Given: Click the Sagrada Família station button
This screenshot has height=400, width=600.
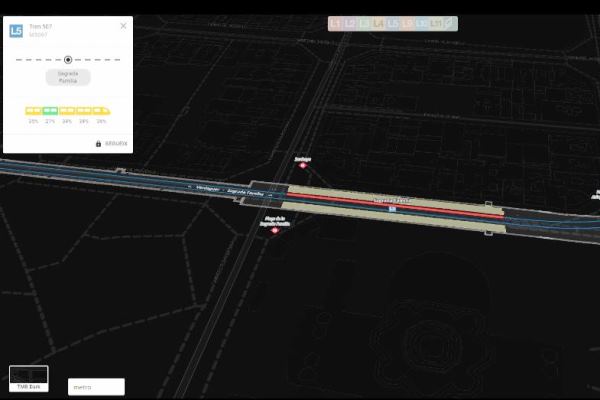Looking at the screenshot, I should tap(68, 77).
